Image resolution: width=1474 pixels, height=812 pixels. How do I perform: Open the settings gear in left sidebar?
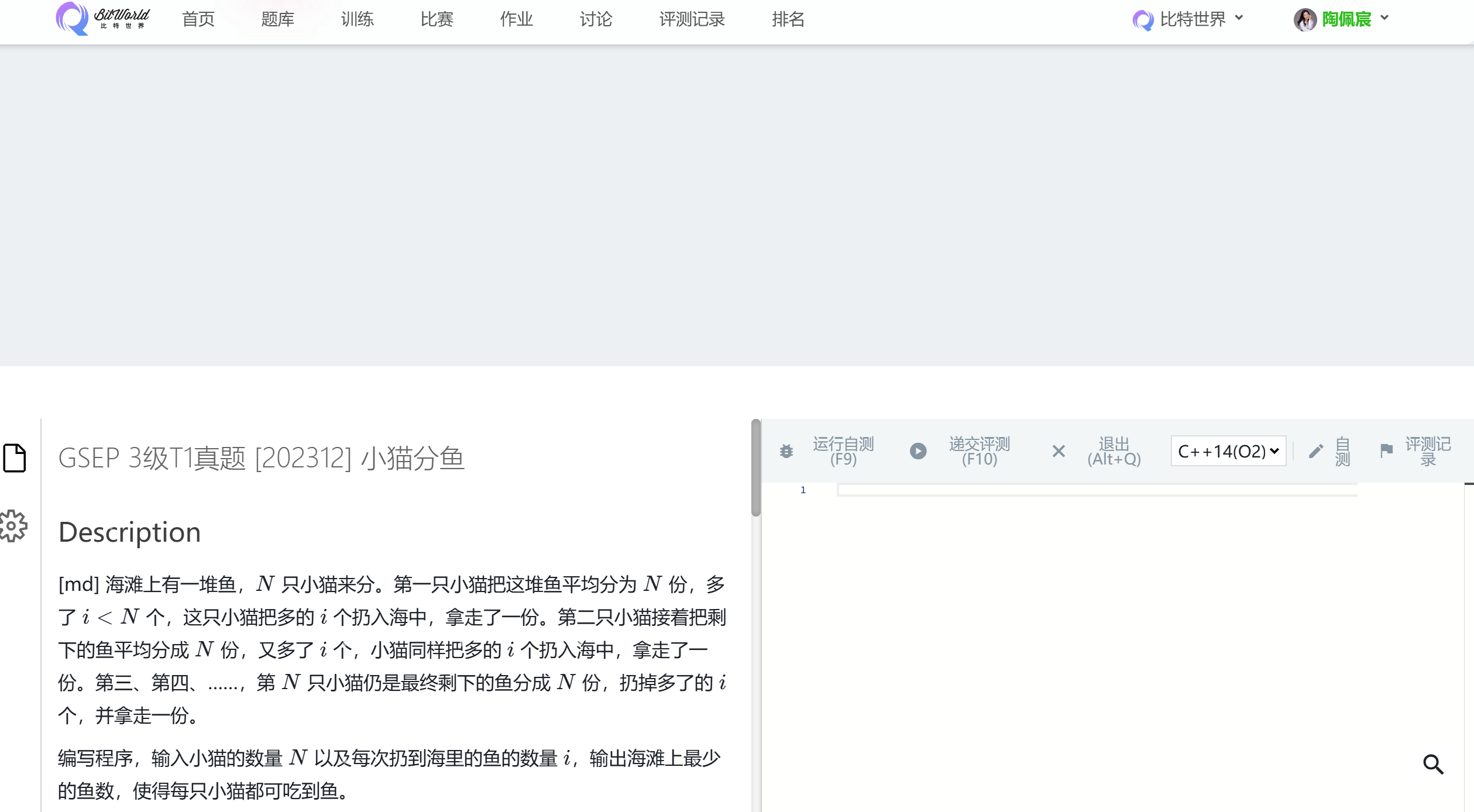pyautogui.click(x=13, y=526)
